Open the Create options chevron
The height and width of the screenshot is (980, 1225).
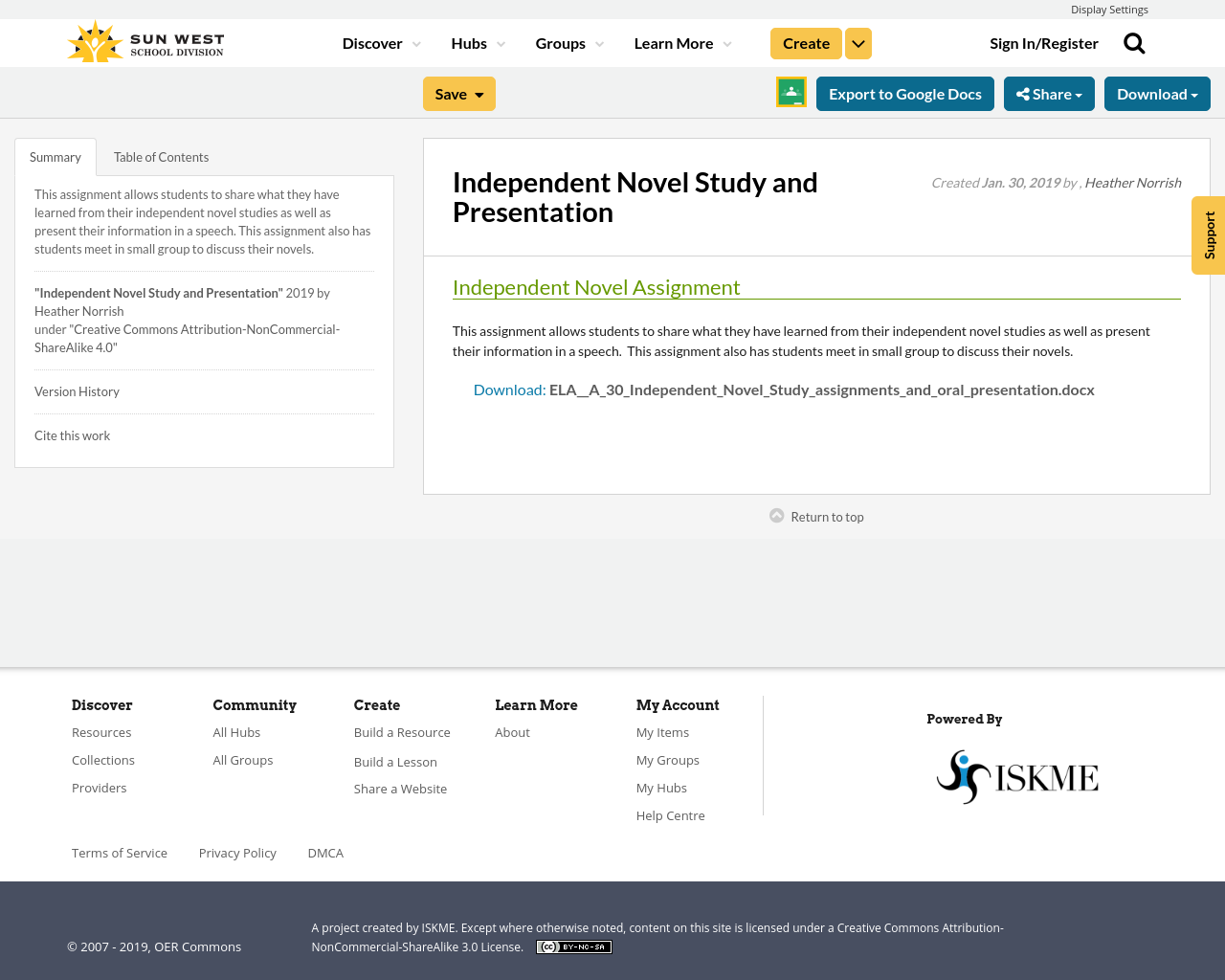pos(857,42)
